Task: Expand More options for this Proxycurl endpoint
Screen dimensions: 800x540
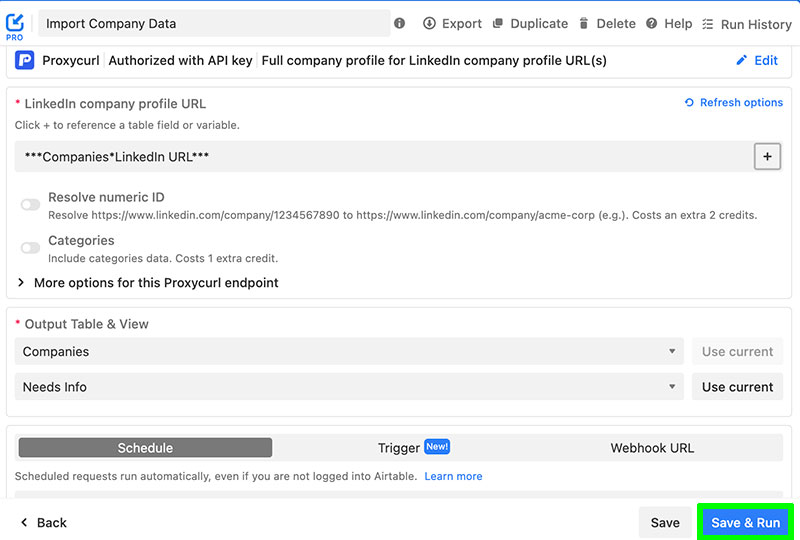Action: tap(148, 283)
